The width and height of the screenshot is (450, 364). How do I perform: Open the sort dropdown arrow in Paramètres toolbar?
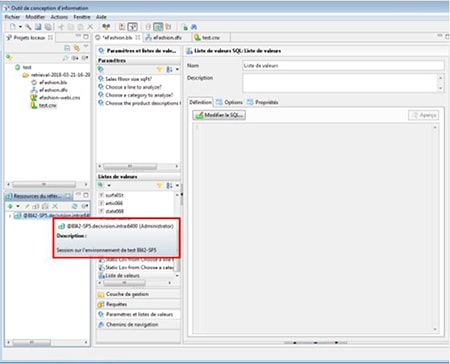pos(177,69)
